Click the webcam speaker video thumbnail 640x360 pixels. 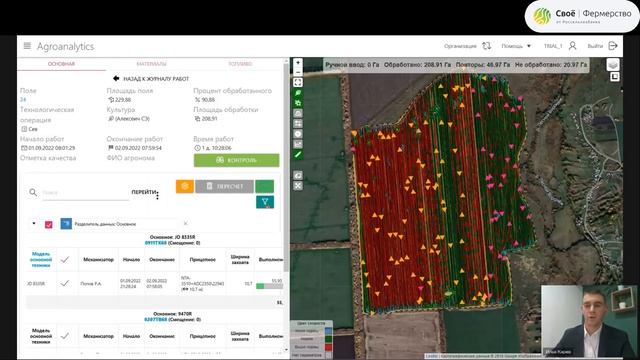589,321
